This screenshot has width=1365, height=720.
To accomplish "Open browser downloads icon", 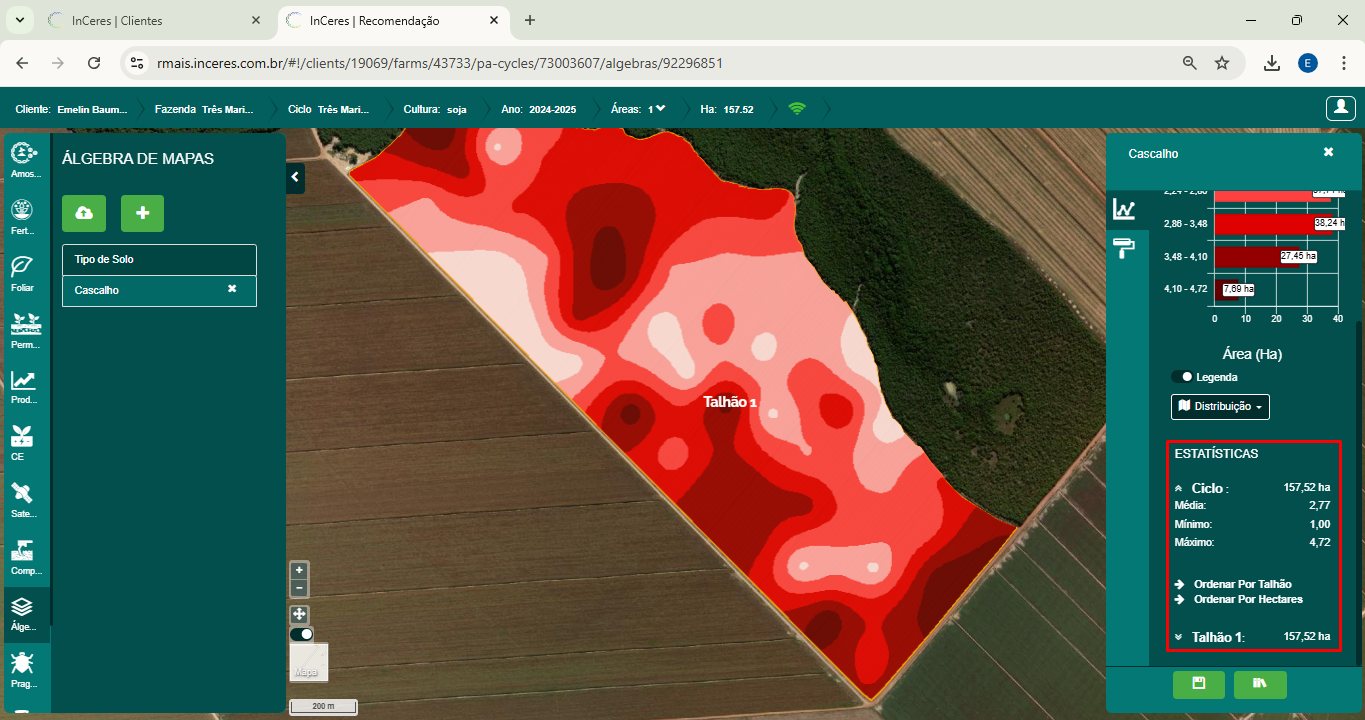I will (1272, 63).
